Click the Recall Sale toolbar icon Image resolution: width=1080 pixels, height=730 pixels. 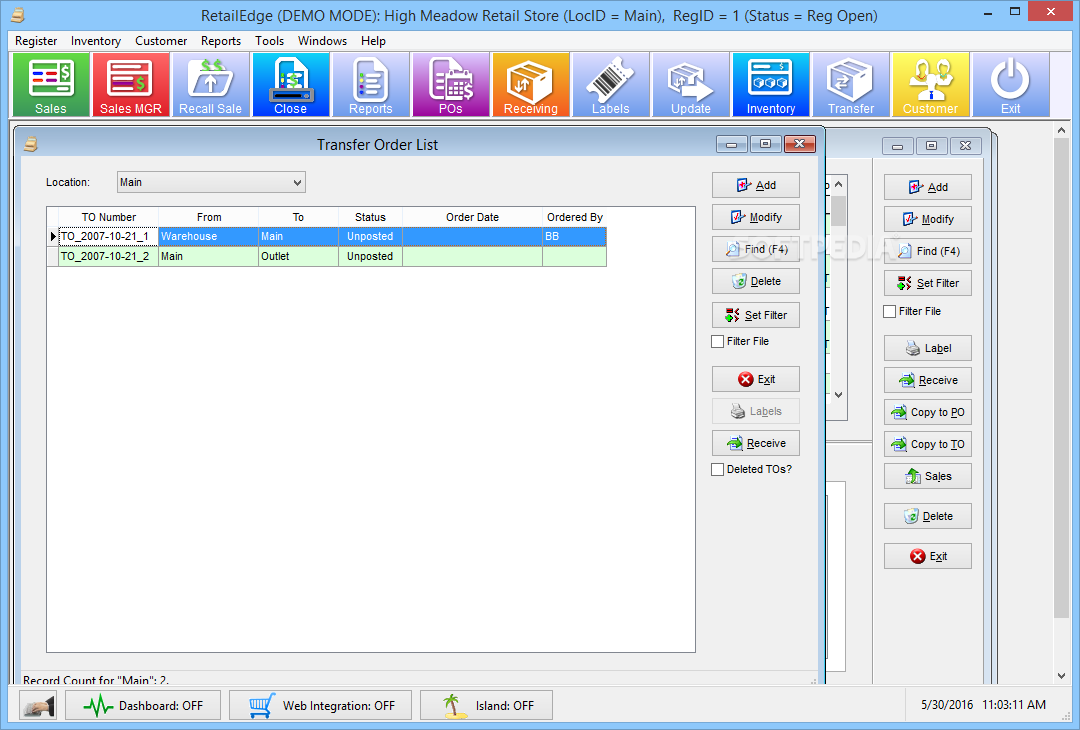point(211,85)
